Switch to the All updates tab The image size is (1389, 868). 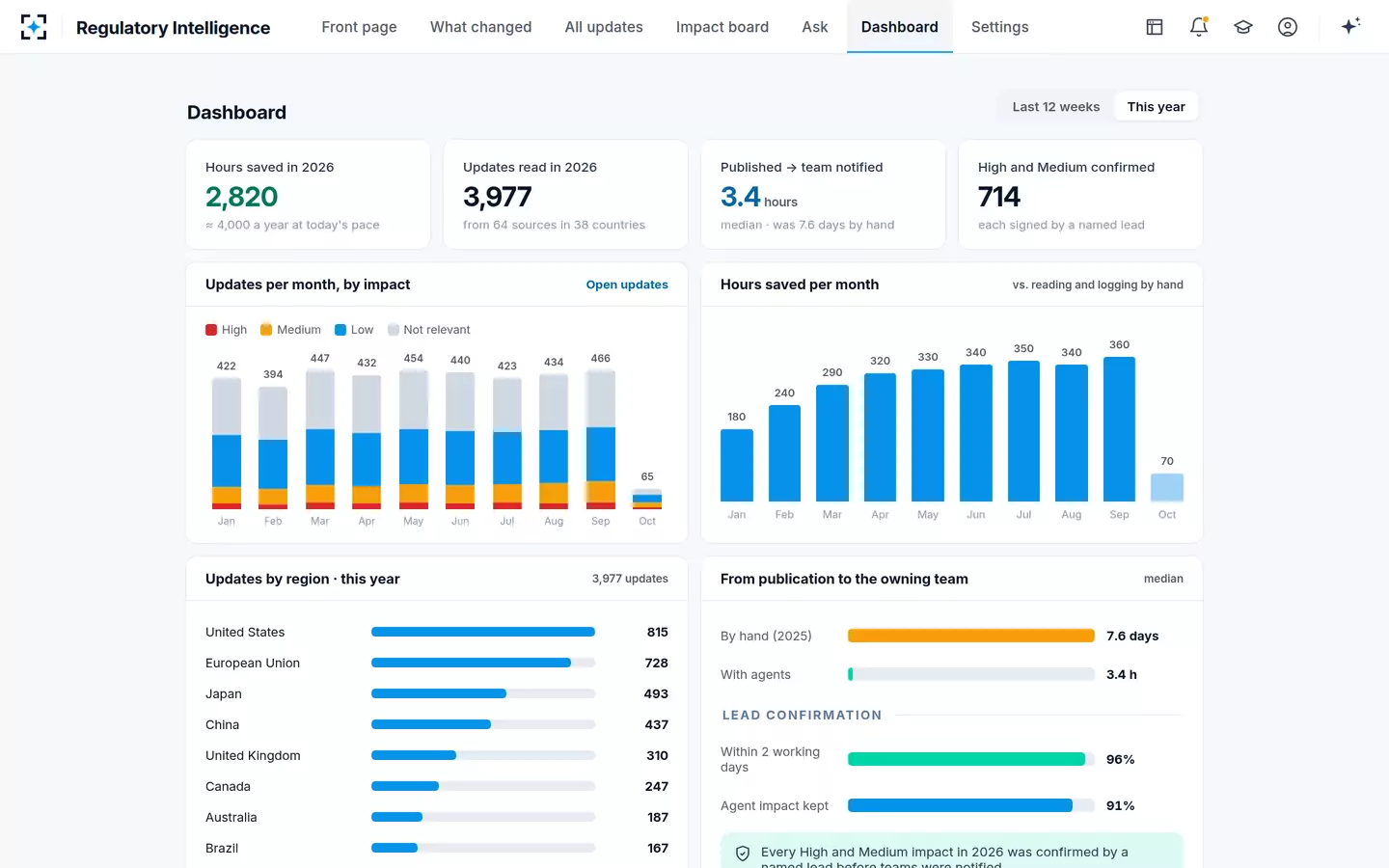coord(604,27)
